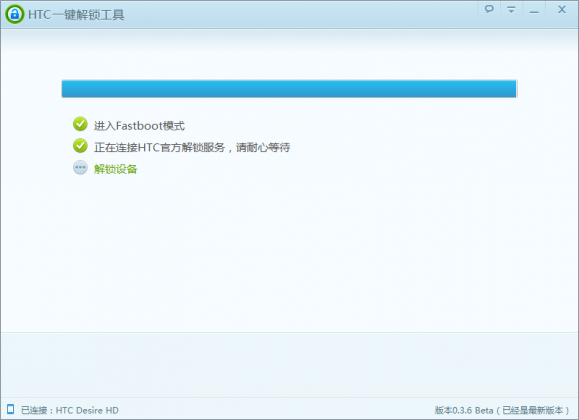Minimize the HTC unlock tool window
Viewport: 579px width, 420px height.
pos(534,12)
